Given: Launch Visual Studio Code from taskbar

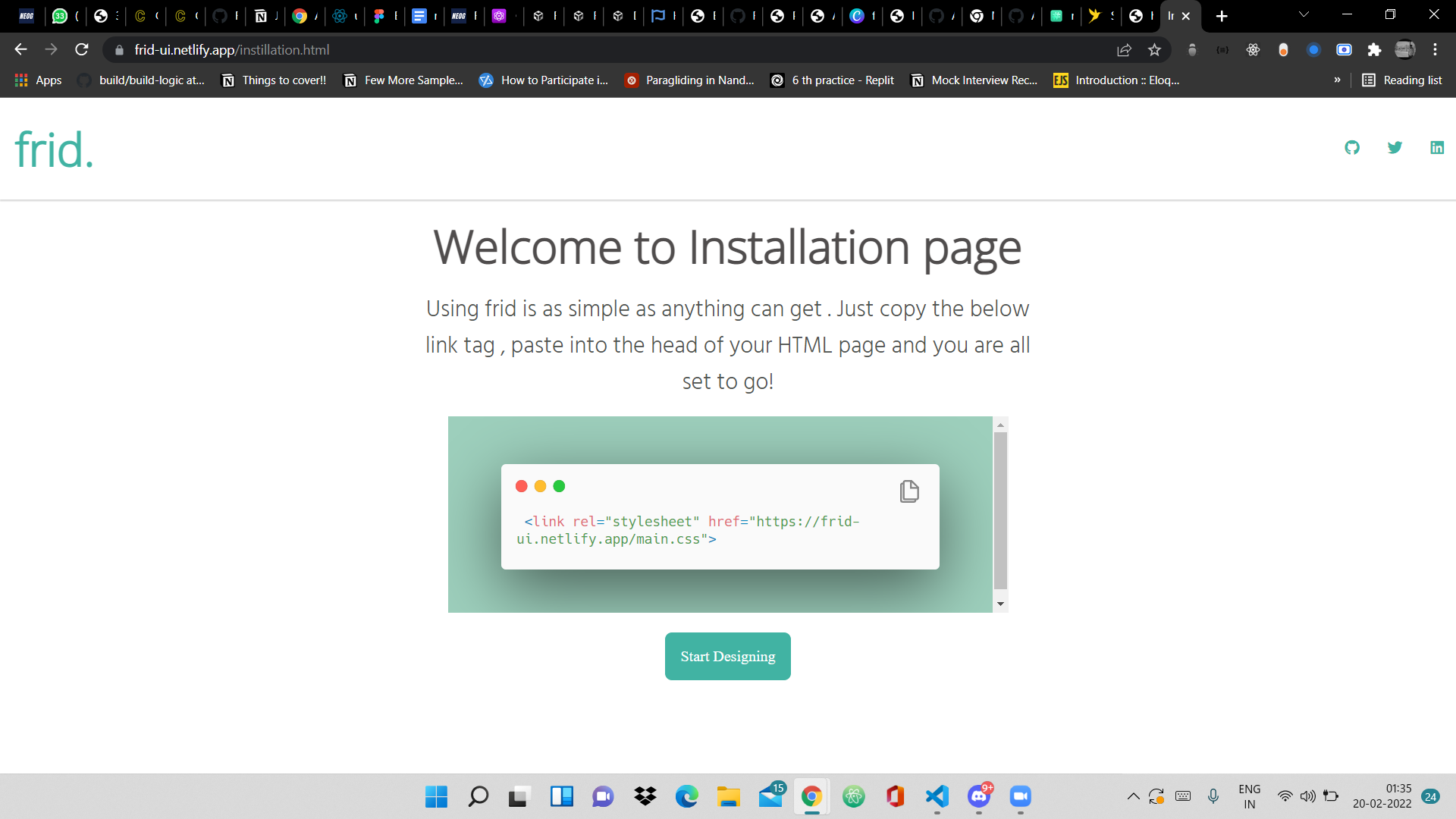Looking at the screenshot, I should click(x=937, y=797).
